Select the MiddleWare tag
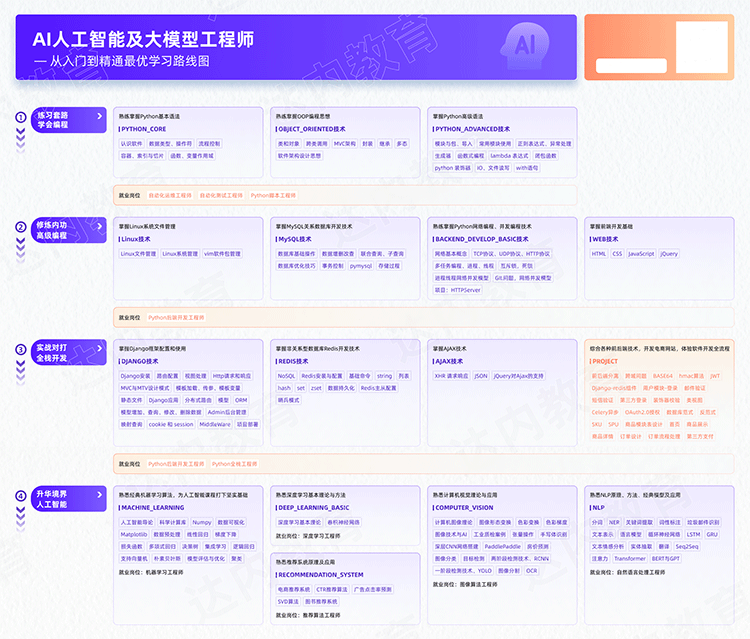750x639 pixels. (x=215, y=424)
